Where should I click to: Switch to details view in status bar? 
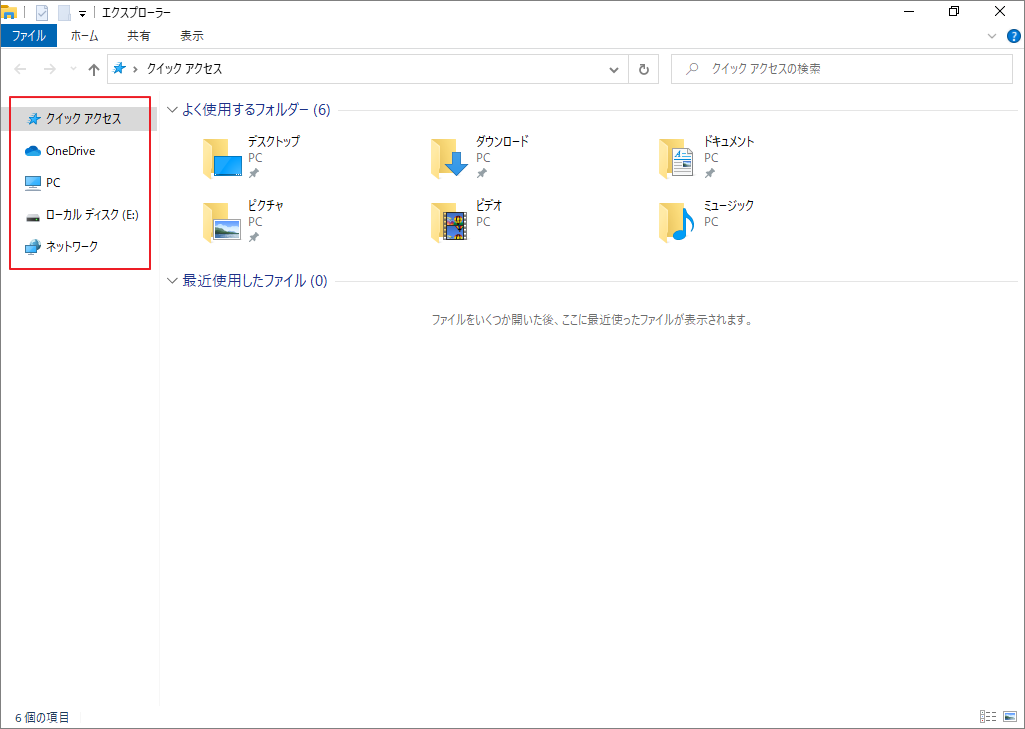pos(988,716)
